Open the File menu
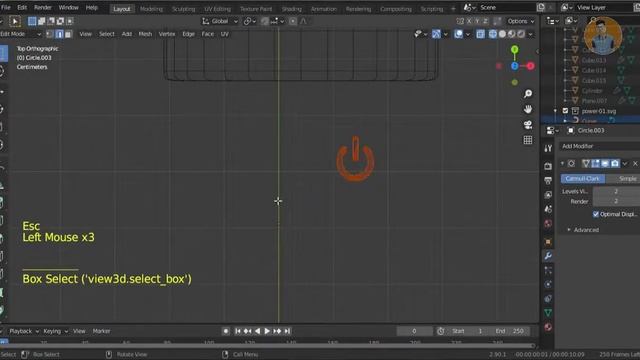640x360 pixels. coord(6,8)
